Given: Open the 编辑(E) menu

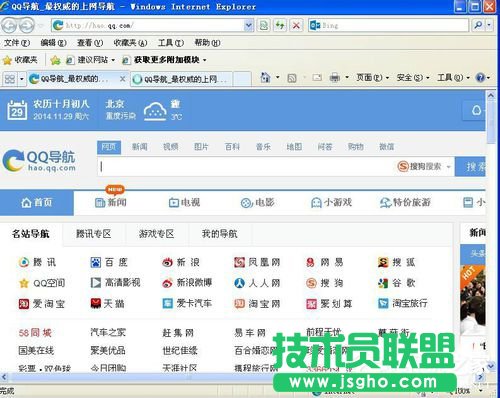Looking at the screenshot, I should (53, 43).
